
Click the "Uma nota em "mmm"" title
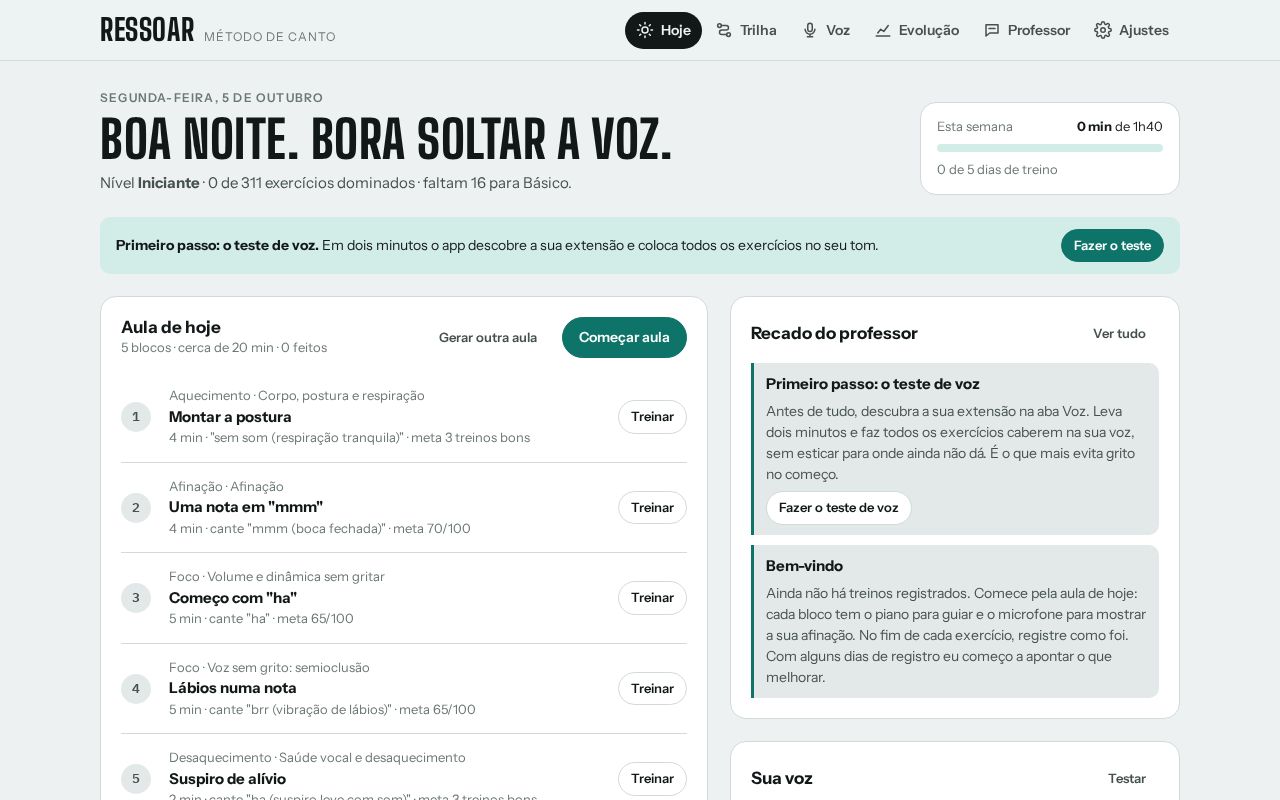(246, 507)
